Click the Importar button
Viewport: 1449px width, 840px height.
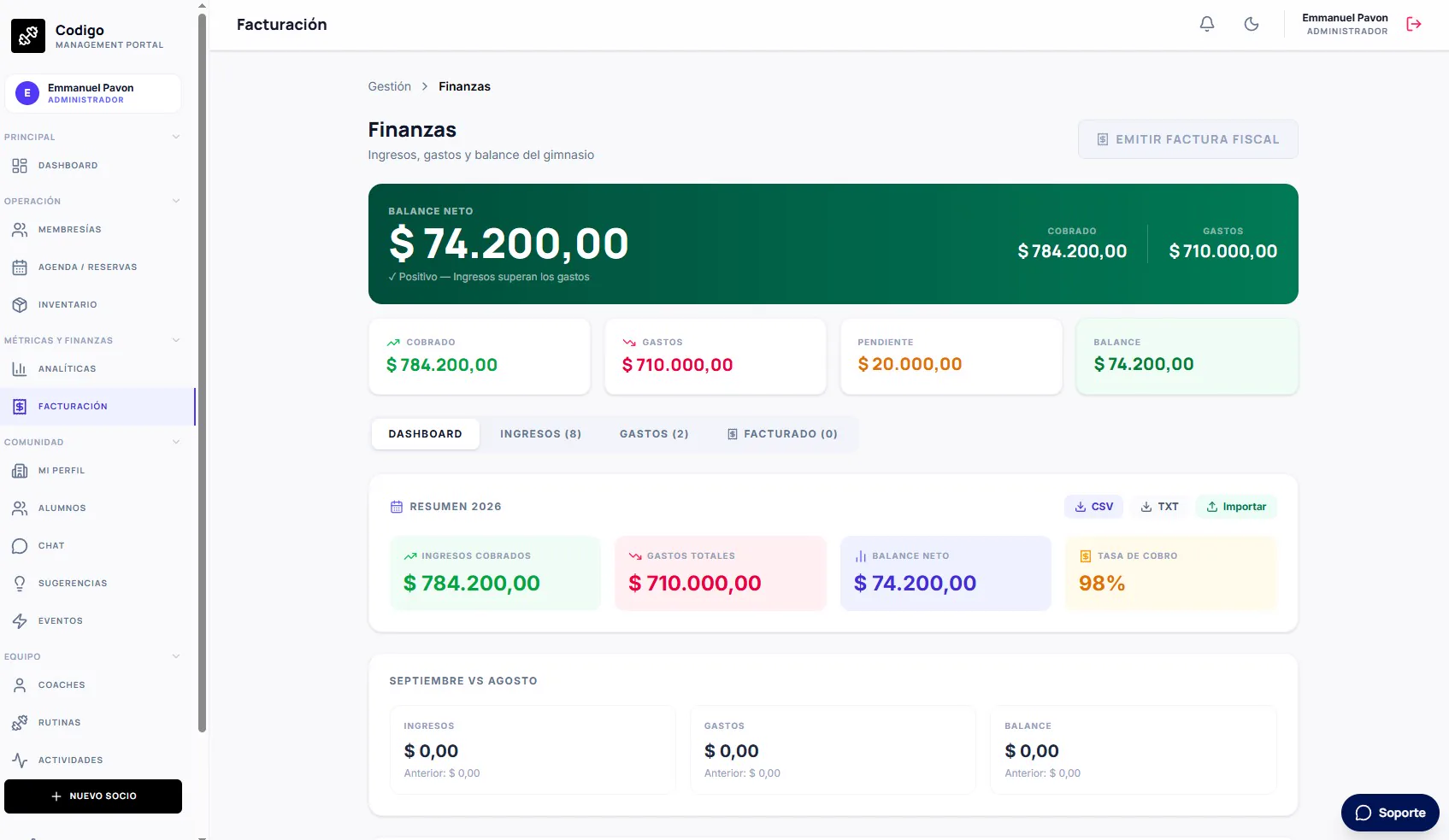(x=1236, y=507)
